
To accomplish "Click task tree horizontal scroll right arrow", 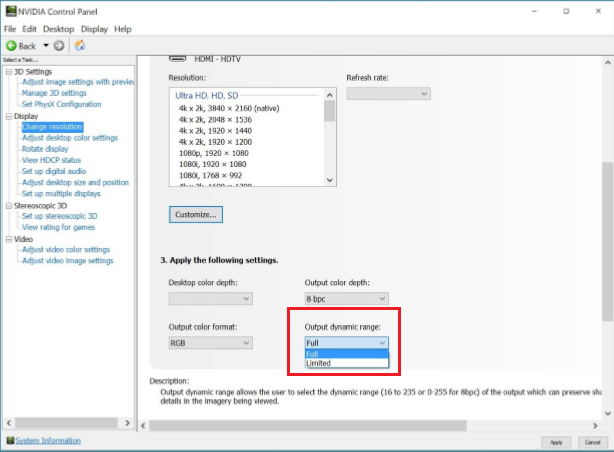I will click(127, 423).
